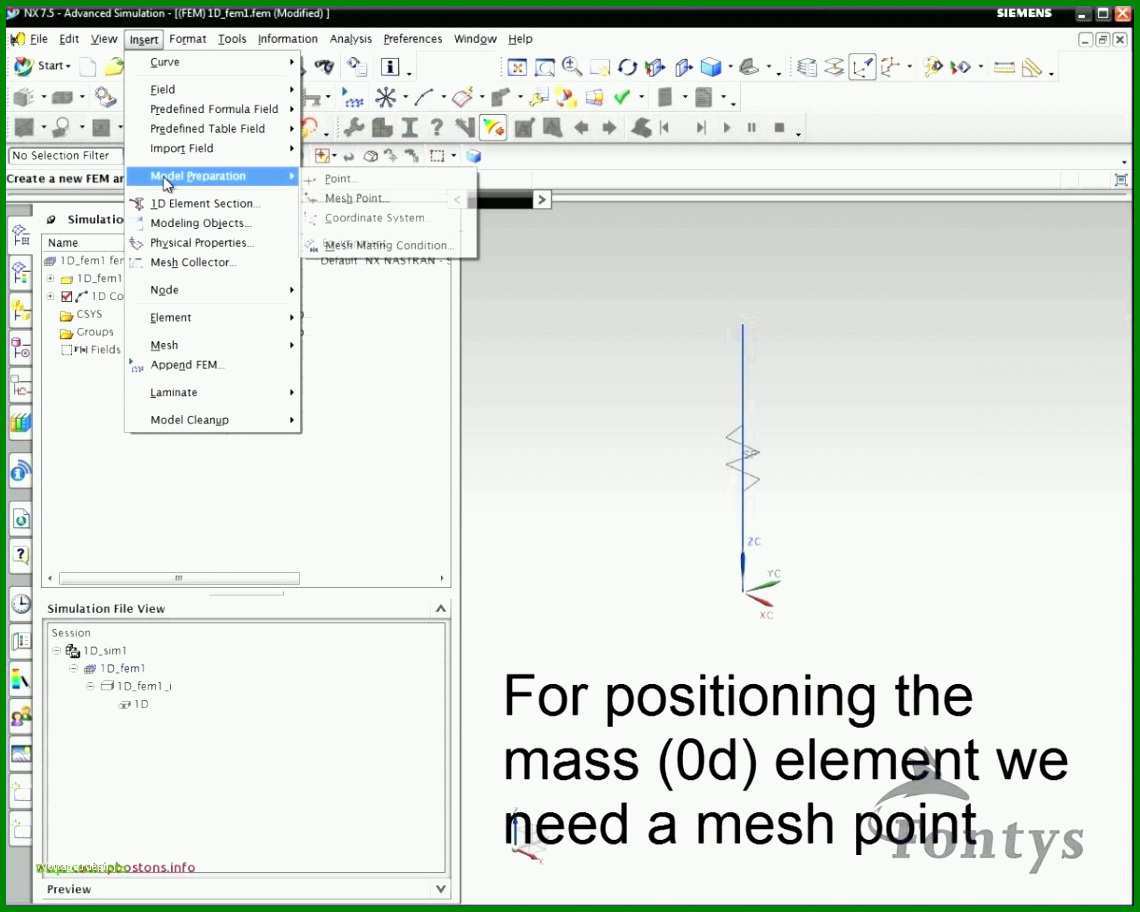Viewport: 1140px width, 912px height.
Task: Click the asterisk-shaped node toolbar icon
Action: click(x=385, y=97)
